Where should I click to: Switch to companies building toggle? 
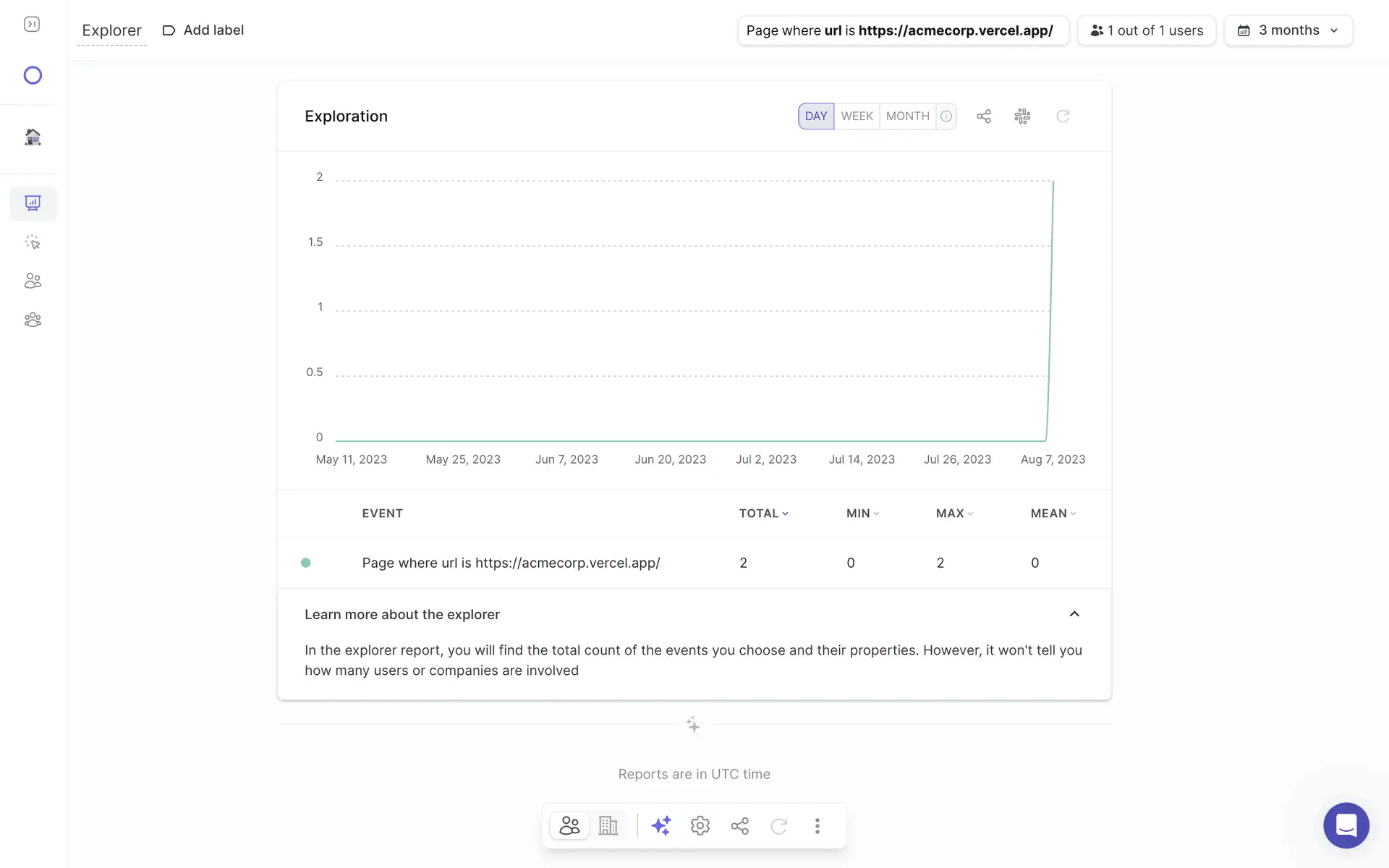point(608,825)
